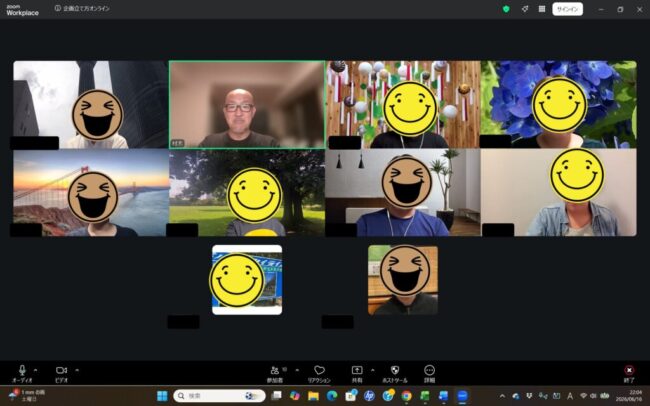Toggle the camera with the ビデオ button

pyautogui.click(x=61, y=373)
